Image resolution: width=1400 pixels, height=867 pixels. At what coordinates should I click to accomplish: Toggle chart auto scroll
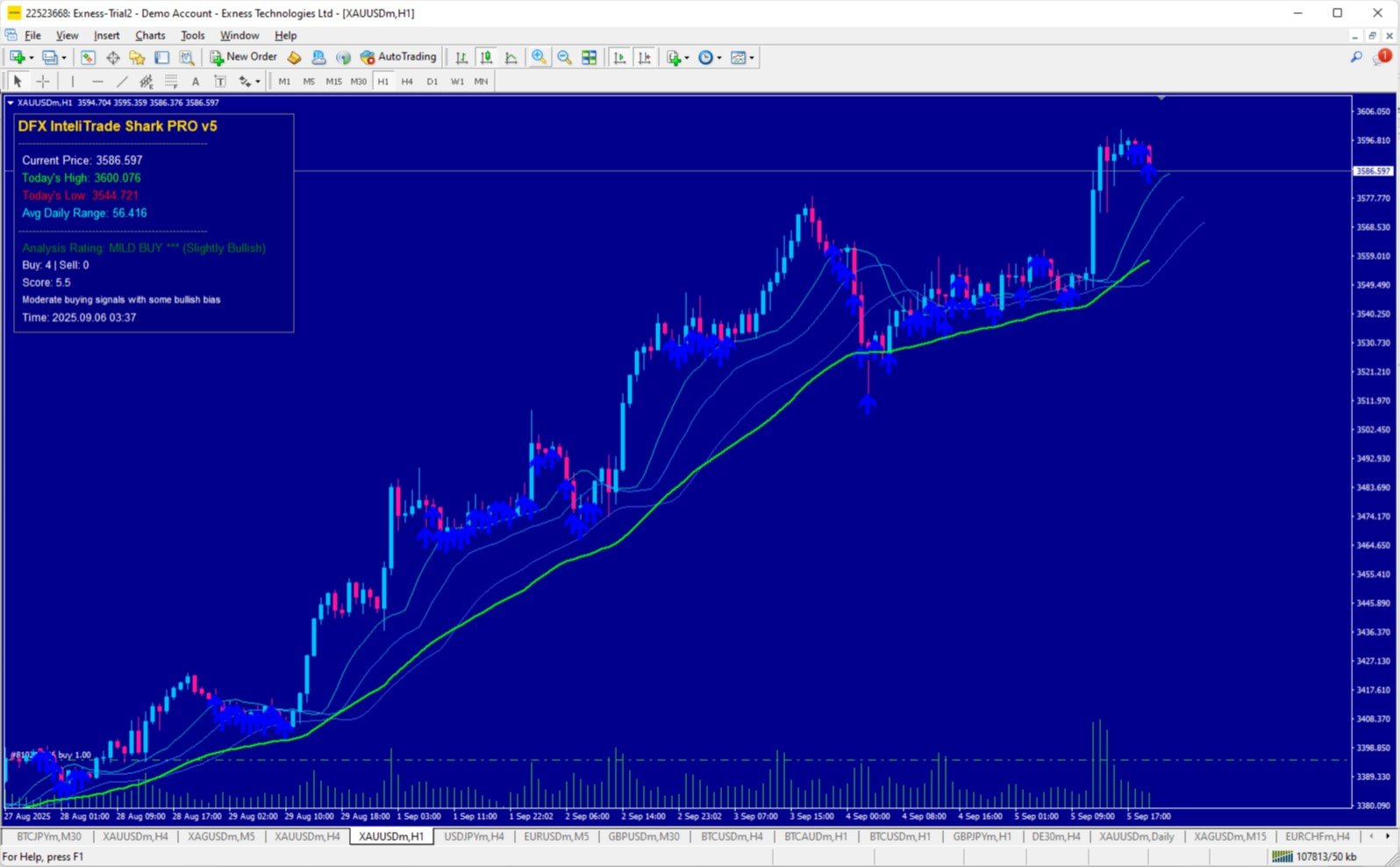pos(619,57)
